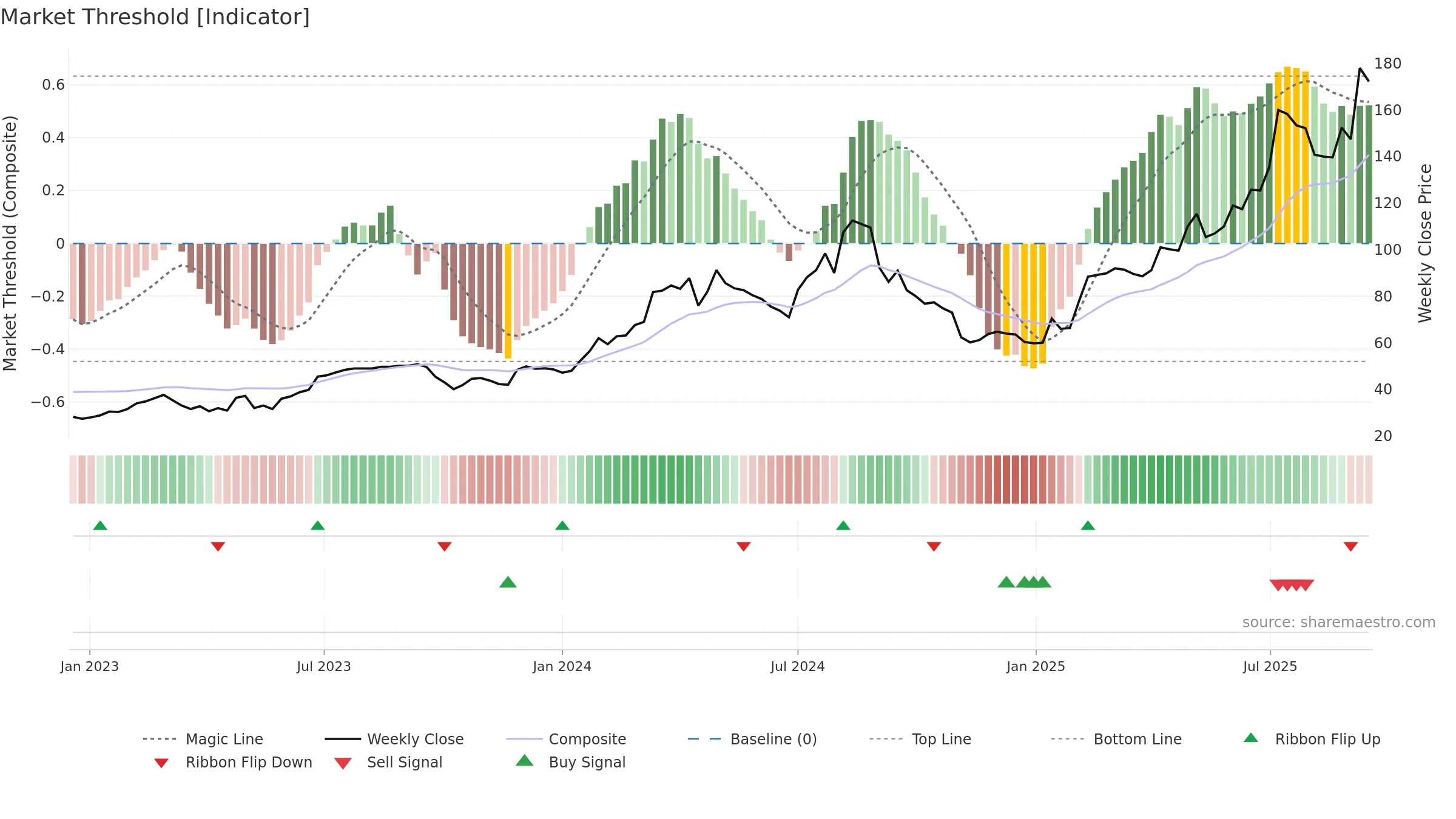This screenshot has height=819, width=1456.
Task: Click the 0.4 left axis tick label
Action: tap(53, 138)
